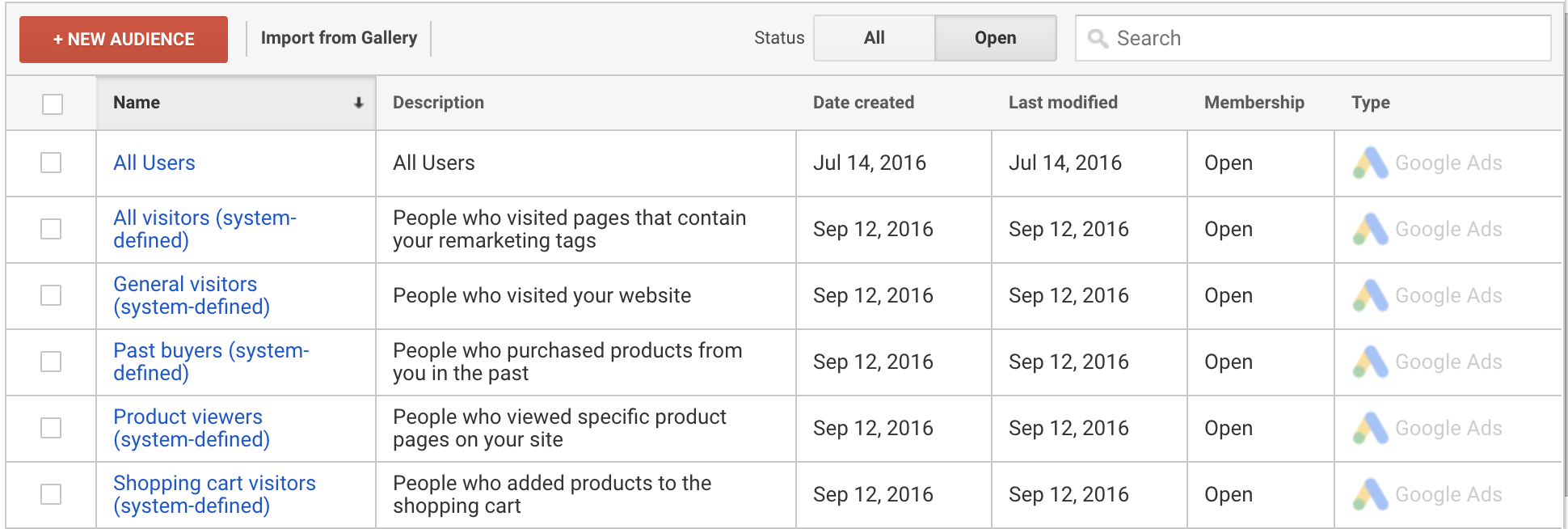
Task: Toggle the select-all checkbox in the header
Action: 51,103
